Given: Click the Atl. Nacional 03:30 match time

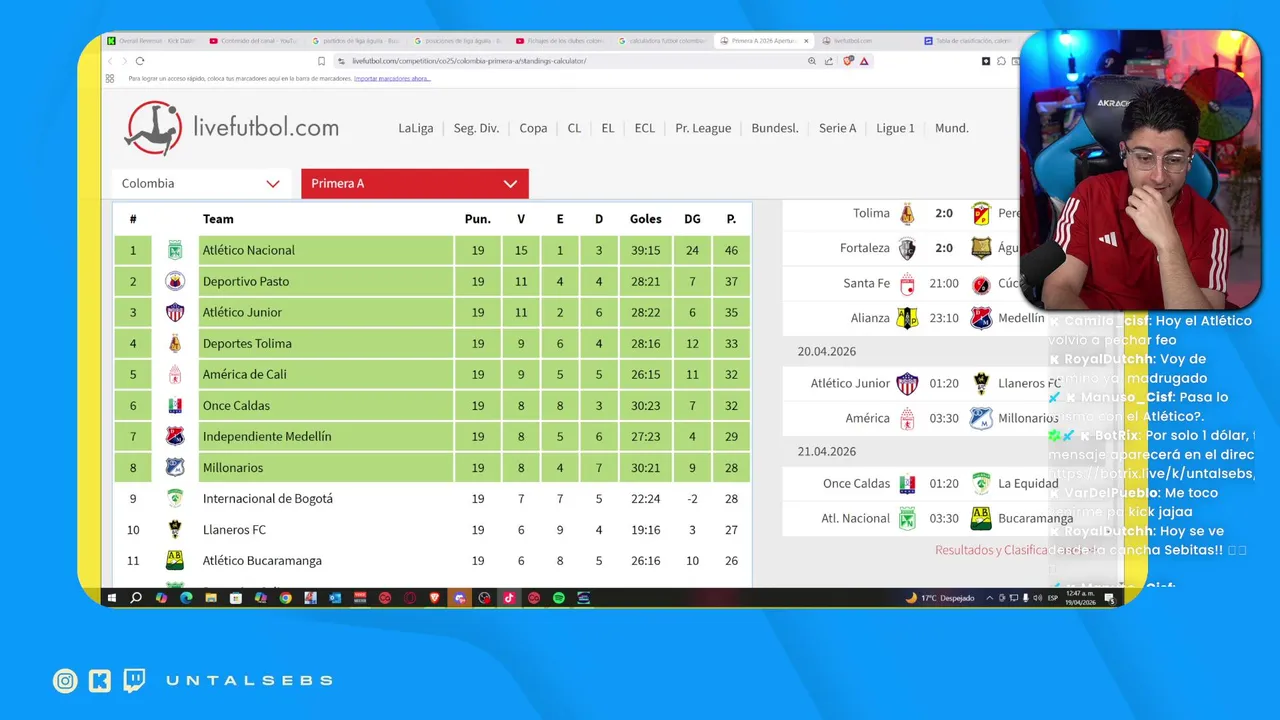Looking at the screenshot, I should [x=944, y=518].
